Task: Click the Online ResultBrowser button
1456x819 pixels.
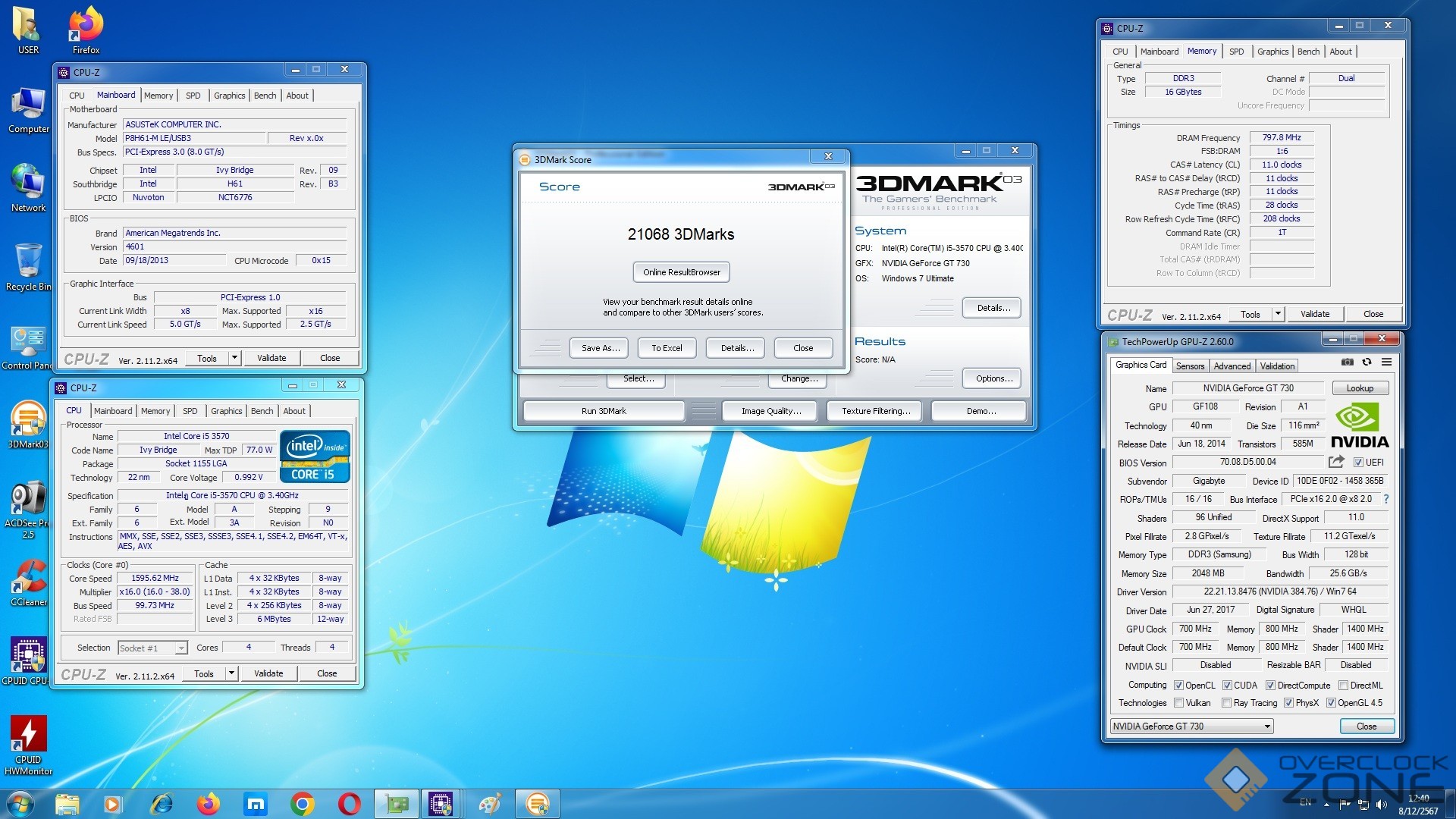Action: (682, 272)
